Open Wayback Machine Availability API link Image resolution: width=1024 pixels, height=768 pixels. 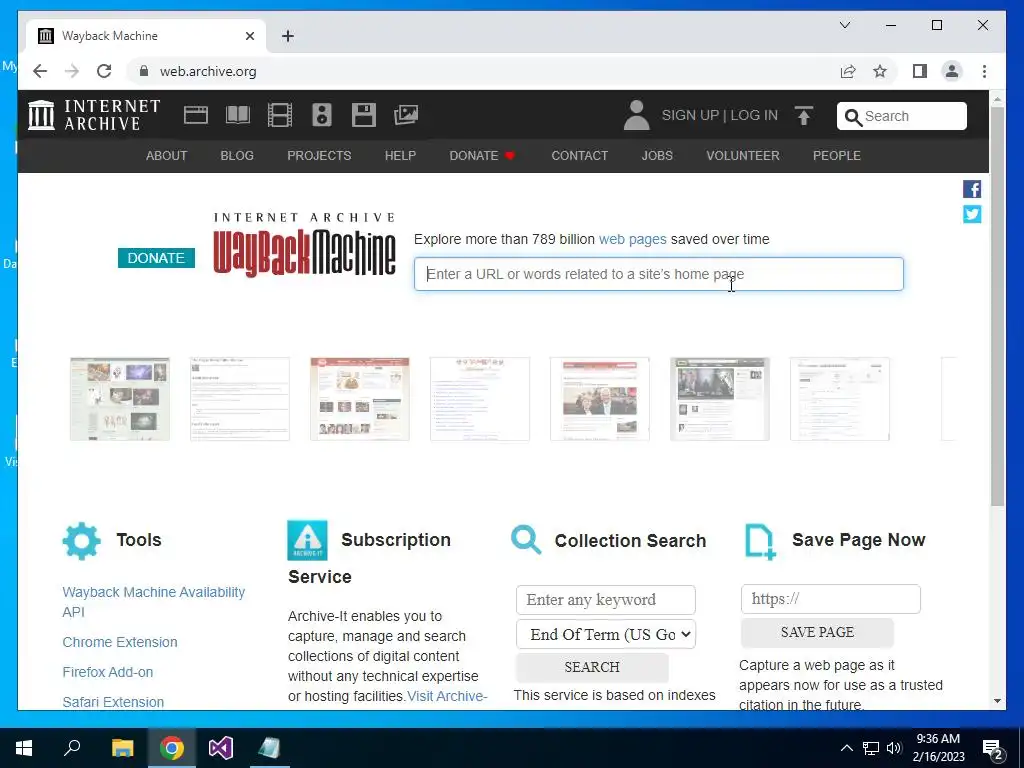(153, 601)
